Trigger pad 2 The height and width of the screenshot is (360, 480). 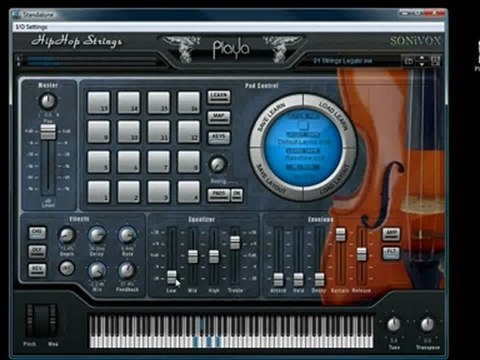click(129, 192)
